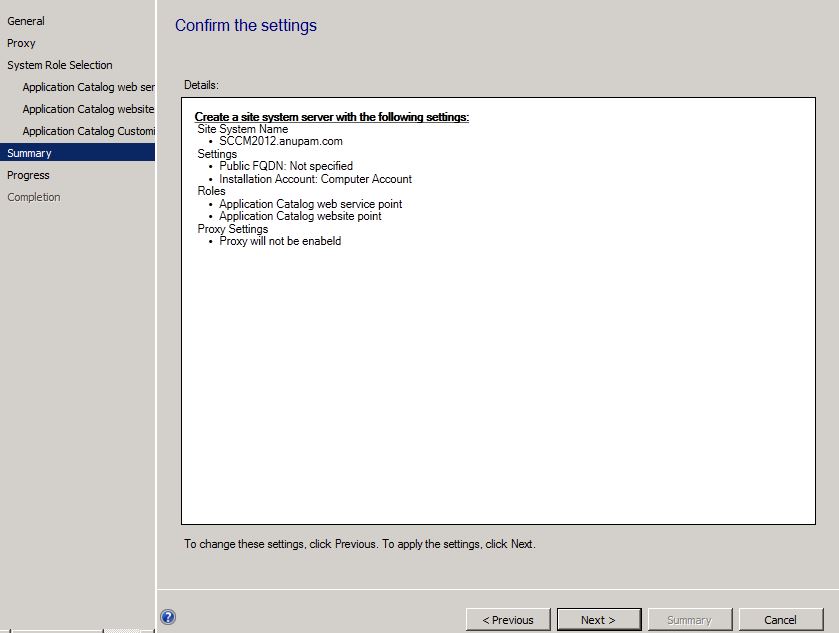Screen dimensions: 839x633
Task: Click the Previous button
Action: tap(507, 619)
